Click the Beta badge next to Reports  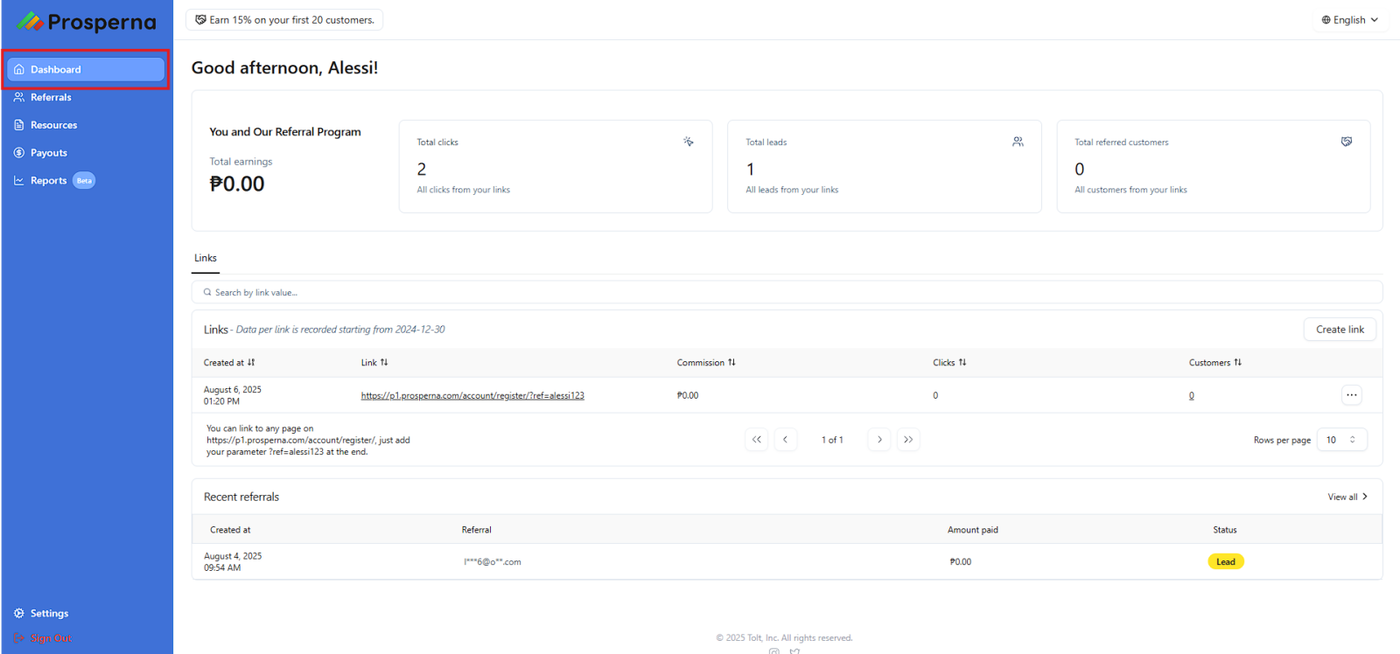click(84, 181)
